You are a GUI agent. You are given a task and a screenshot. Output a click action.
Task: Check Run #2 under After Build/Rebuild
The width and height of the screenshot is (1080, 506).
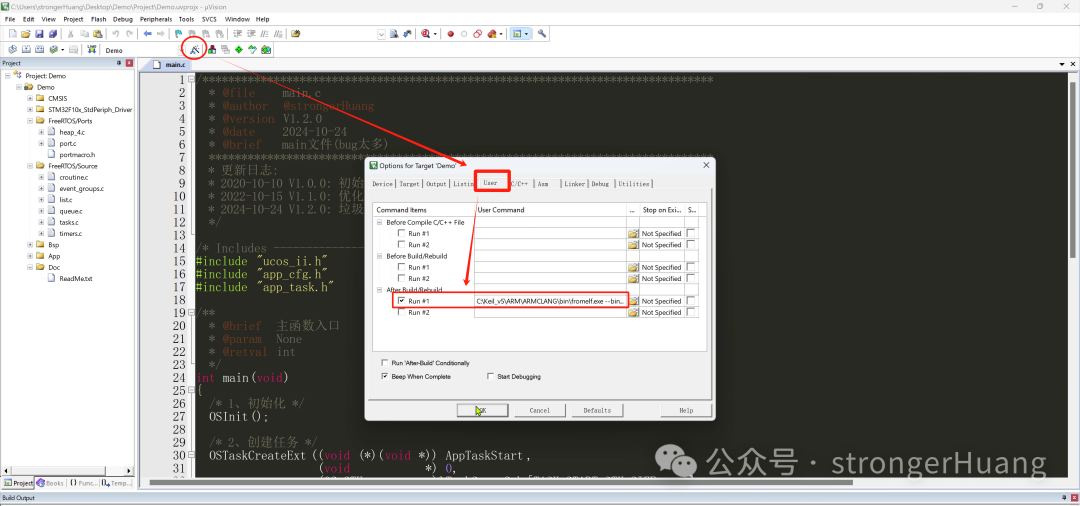[x=402, y=312]
